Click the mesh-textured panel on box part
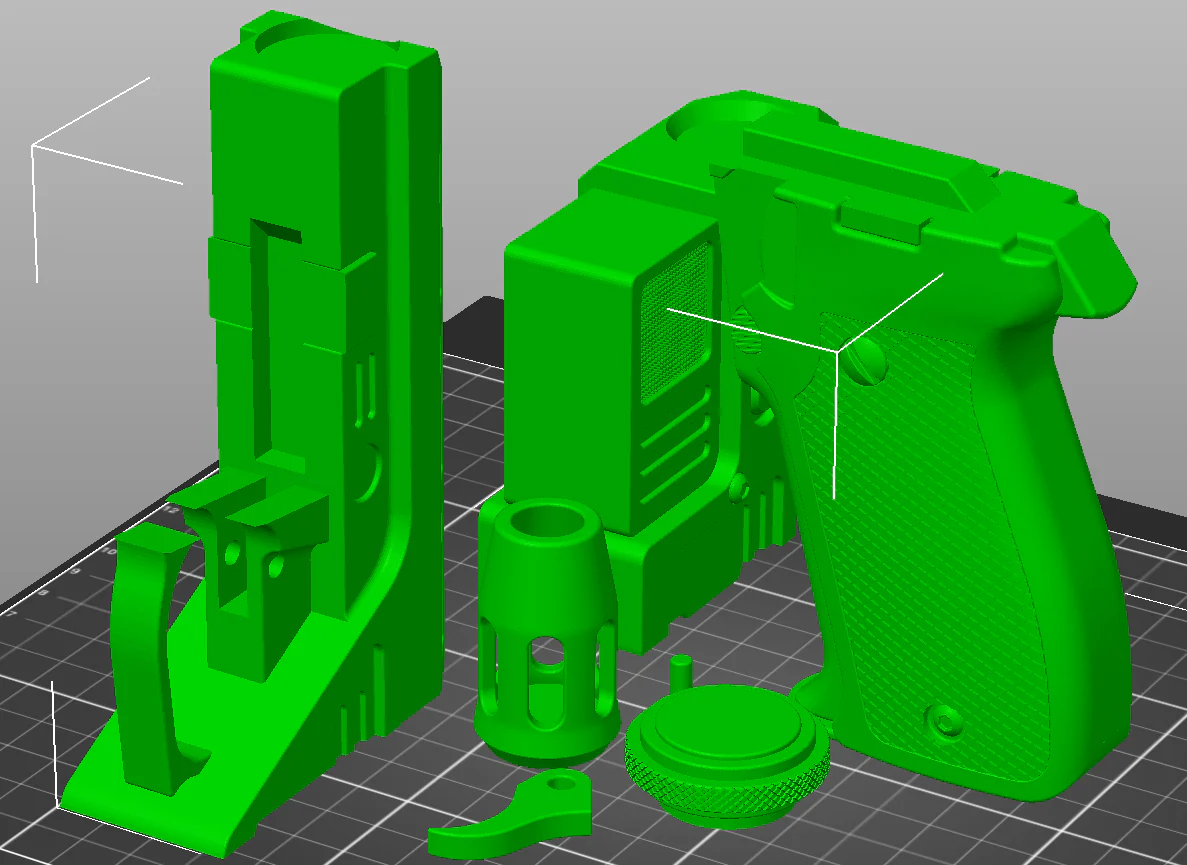Image resolution: width=1187 pixels, height=865 pixels. 675,324
